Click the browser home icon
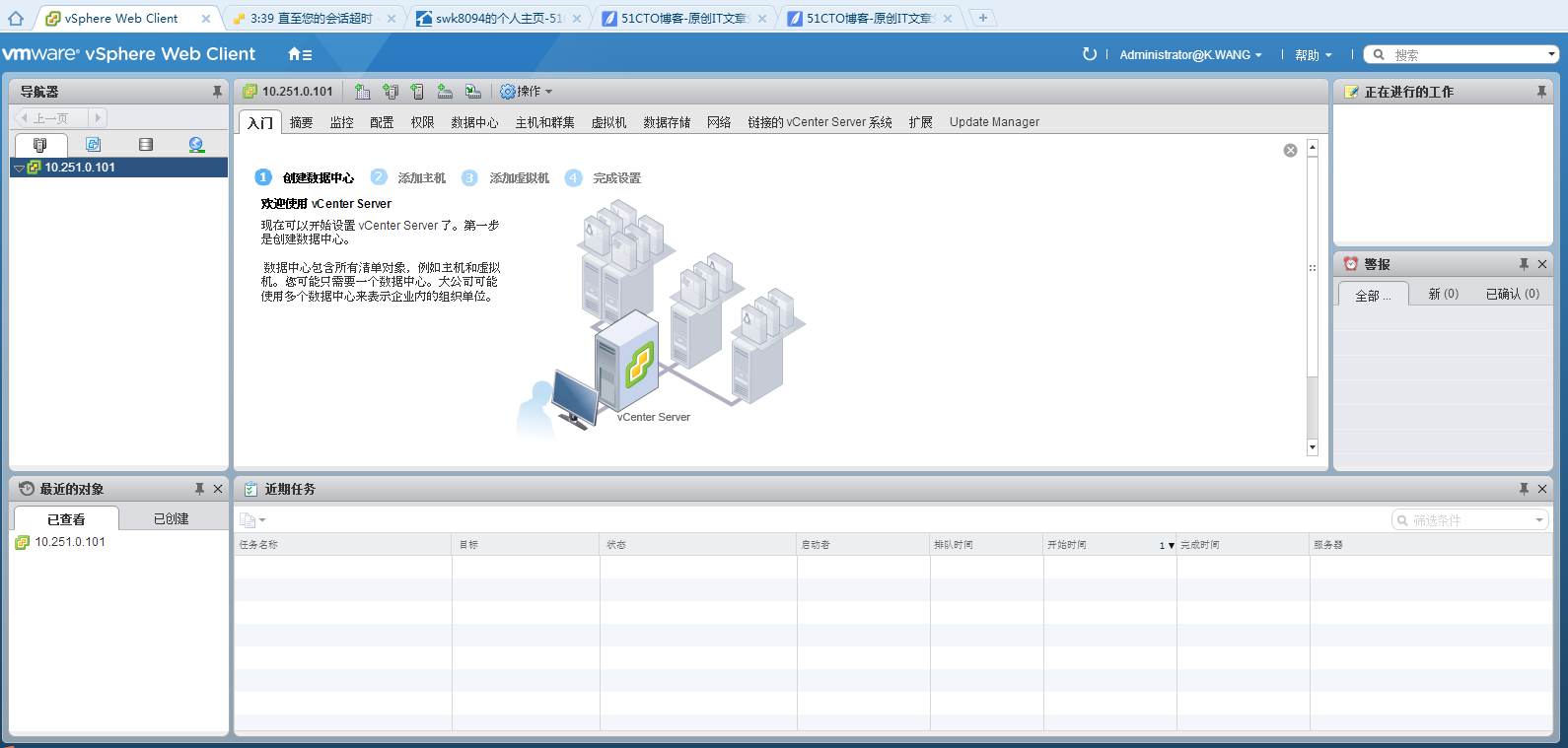The image size is (1568, 748). [x=16, y=18]
